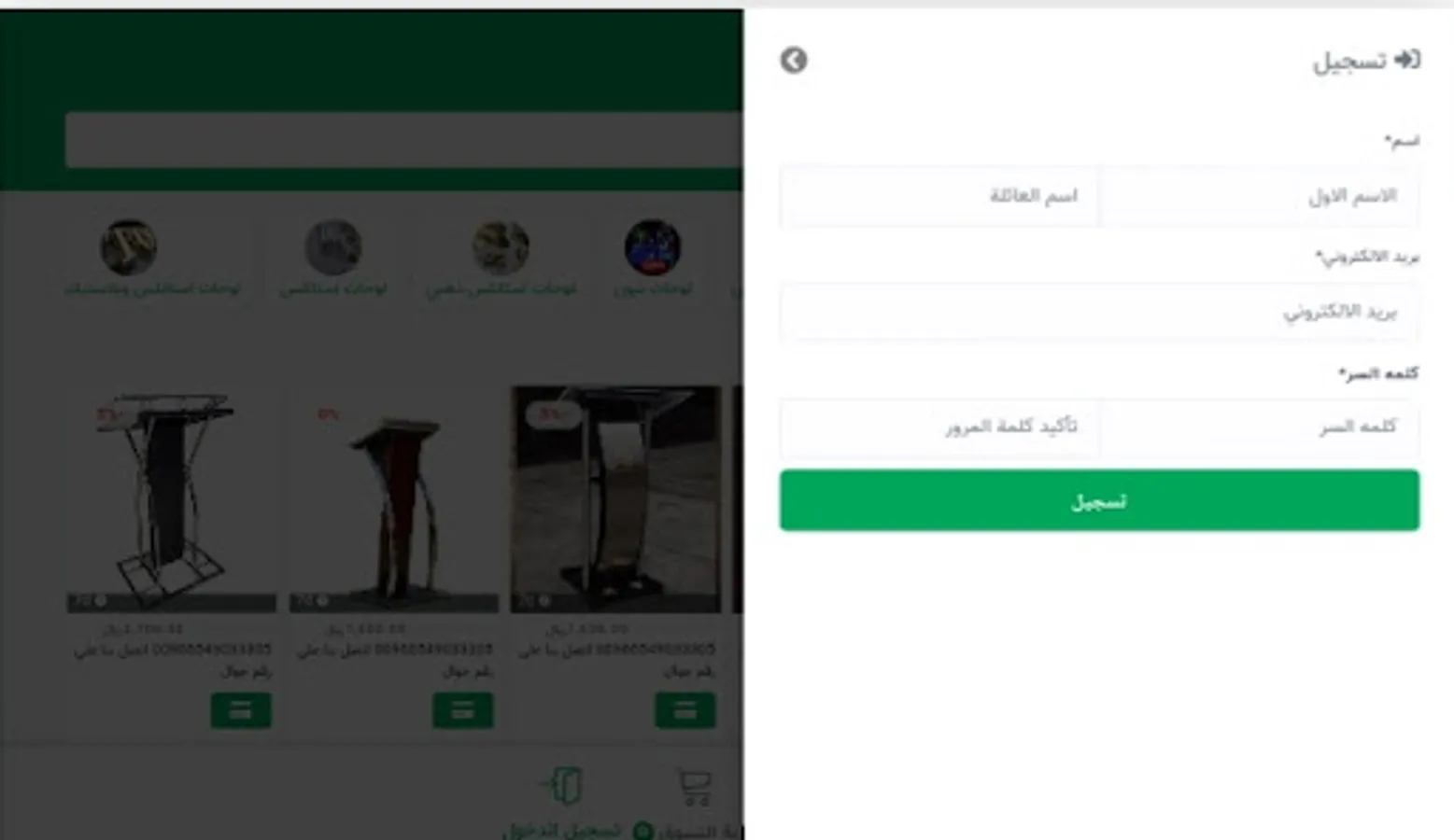This screenshot has width=1454, height=840.
Task: Open the stainless signs category circle
Action: (333, 247)
